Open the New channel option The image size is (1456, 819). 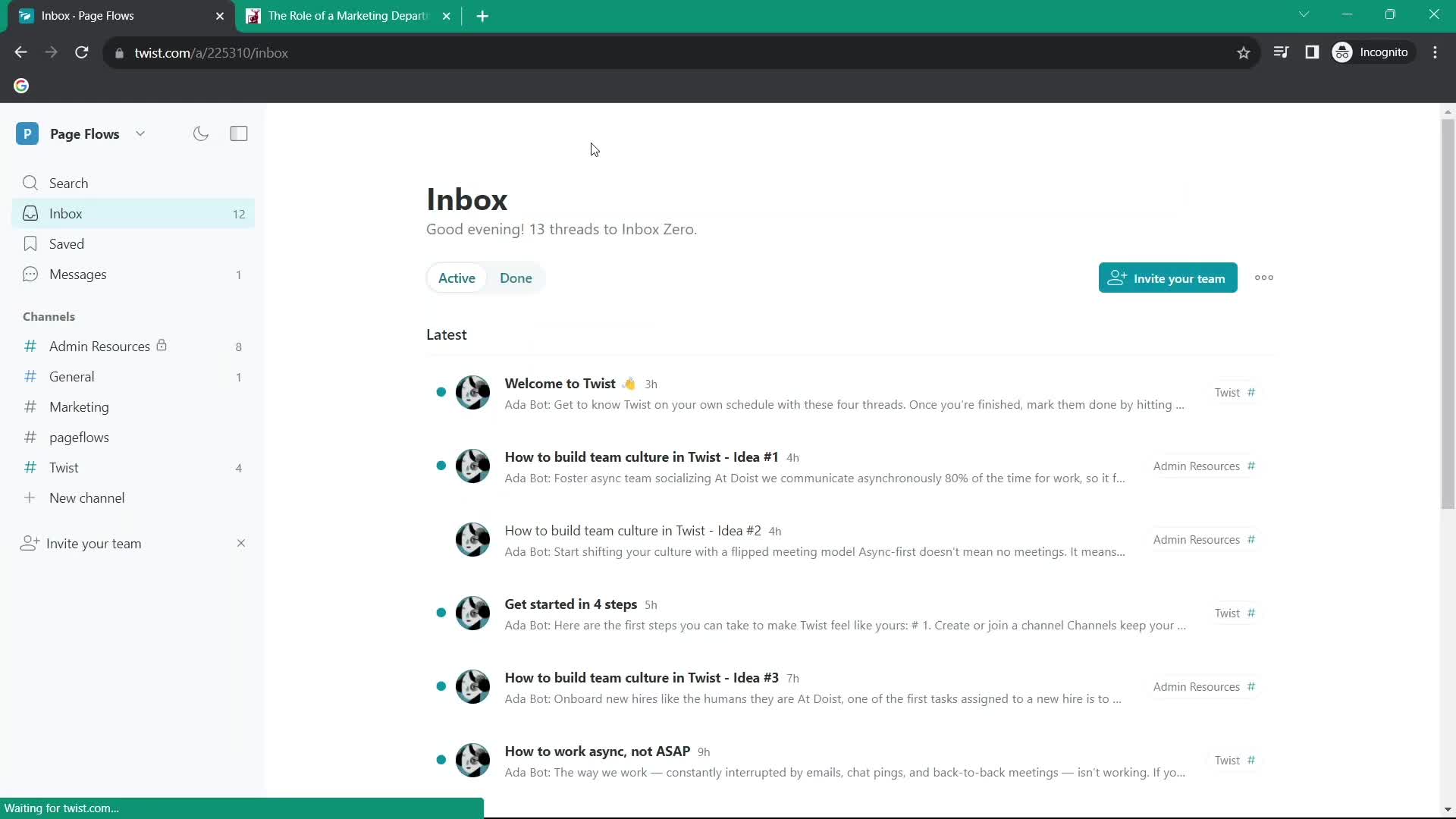[x=87, y=498]
